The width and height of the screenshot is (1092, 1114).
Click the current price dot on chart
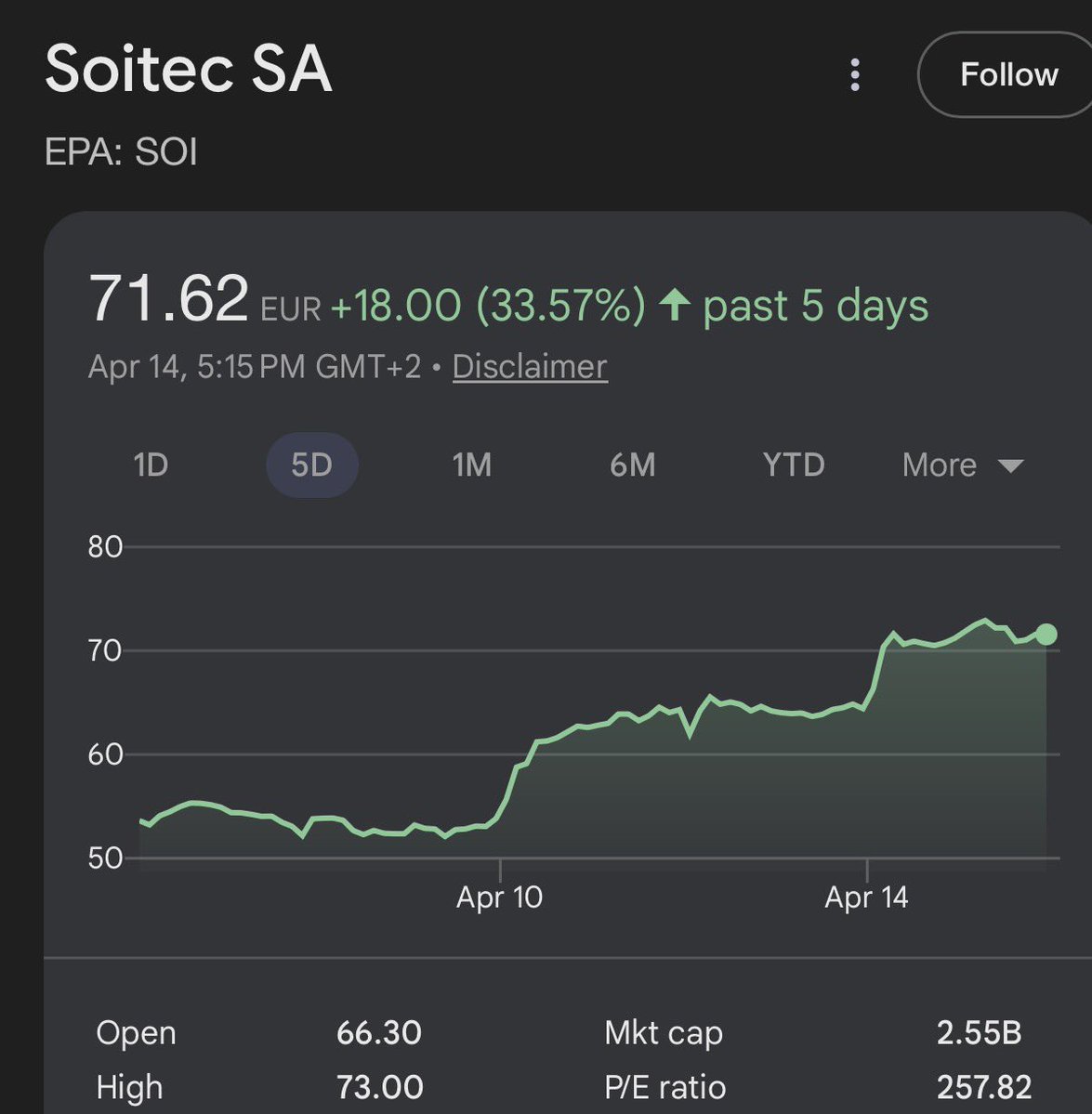[x=1046, y=634]
